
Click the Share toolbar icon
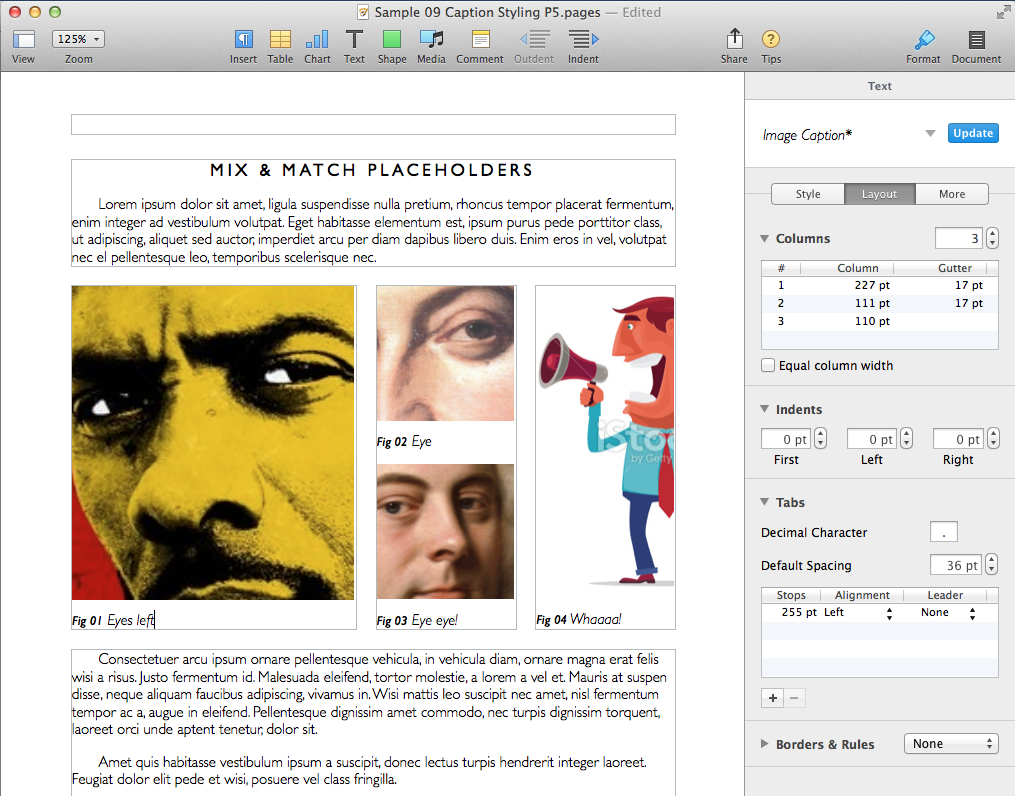point(734,40)
